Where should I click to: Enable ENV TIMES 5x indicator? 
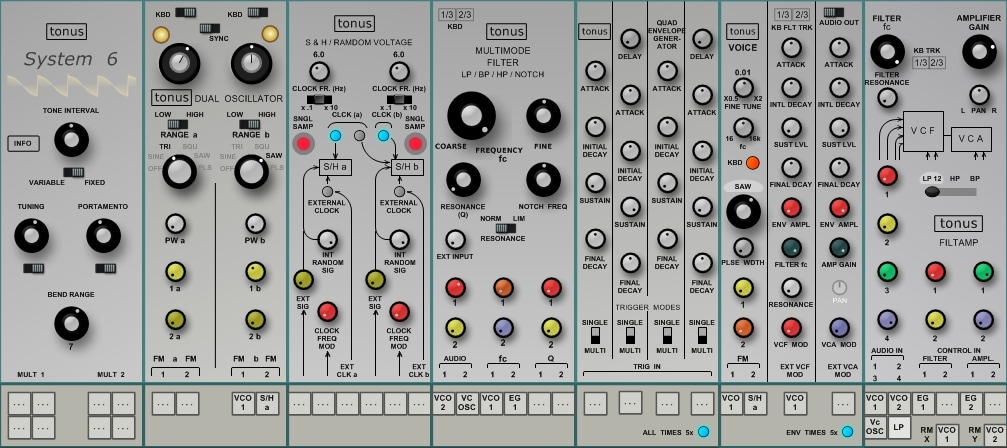tap(848, 432)
